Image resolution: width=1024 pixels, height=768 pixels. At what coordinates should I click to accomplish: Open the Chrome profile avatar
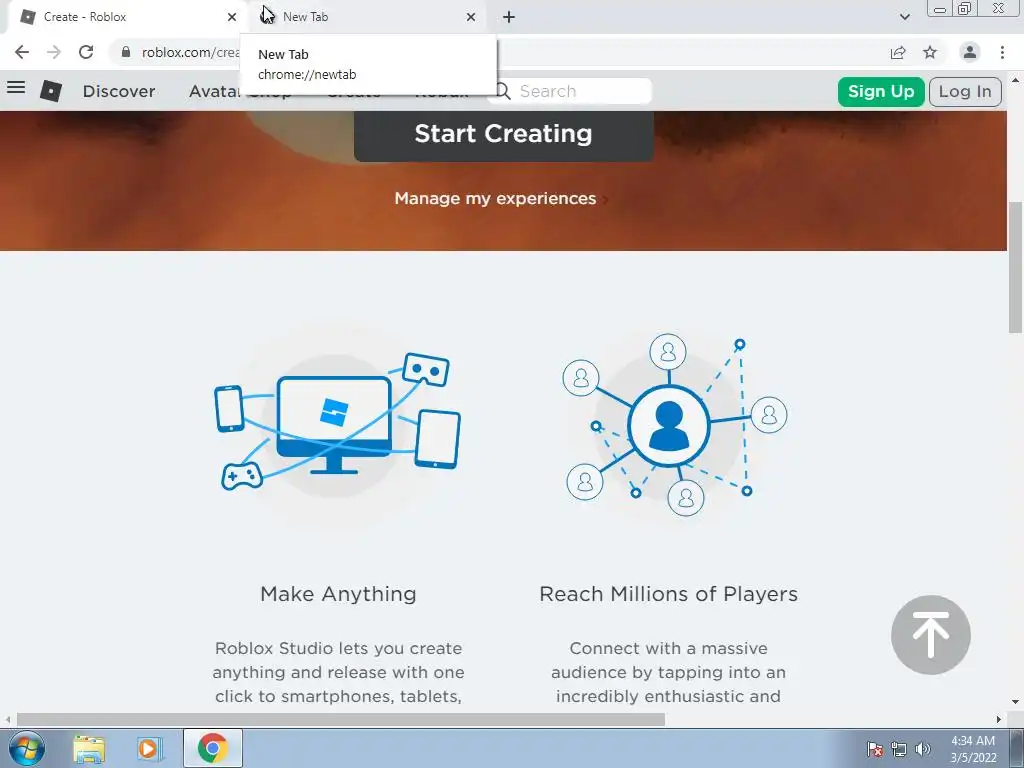click(x=970, y=52)
